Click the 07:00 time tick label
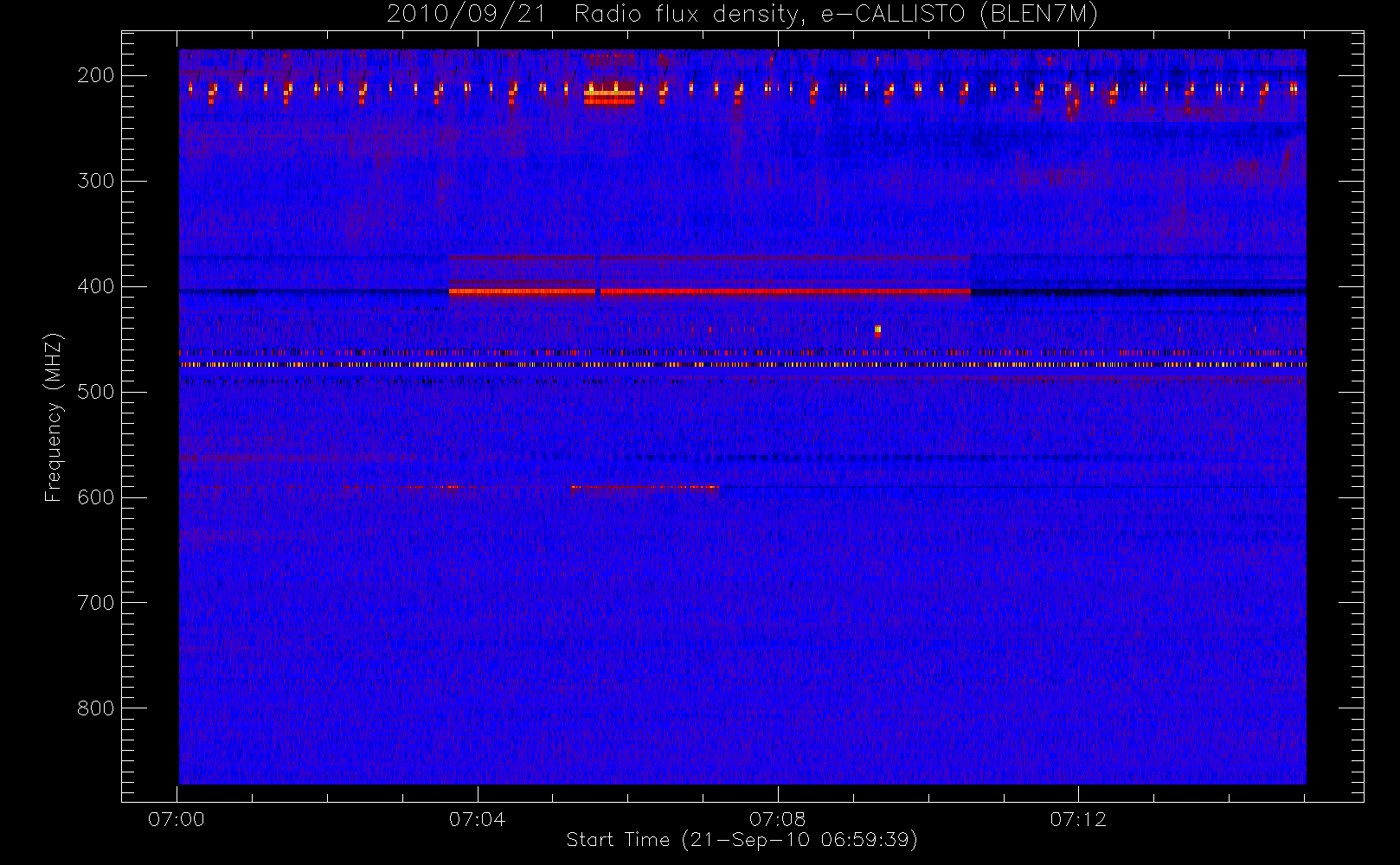1400x865 pixels. coord(177,819)
